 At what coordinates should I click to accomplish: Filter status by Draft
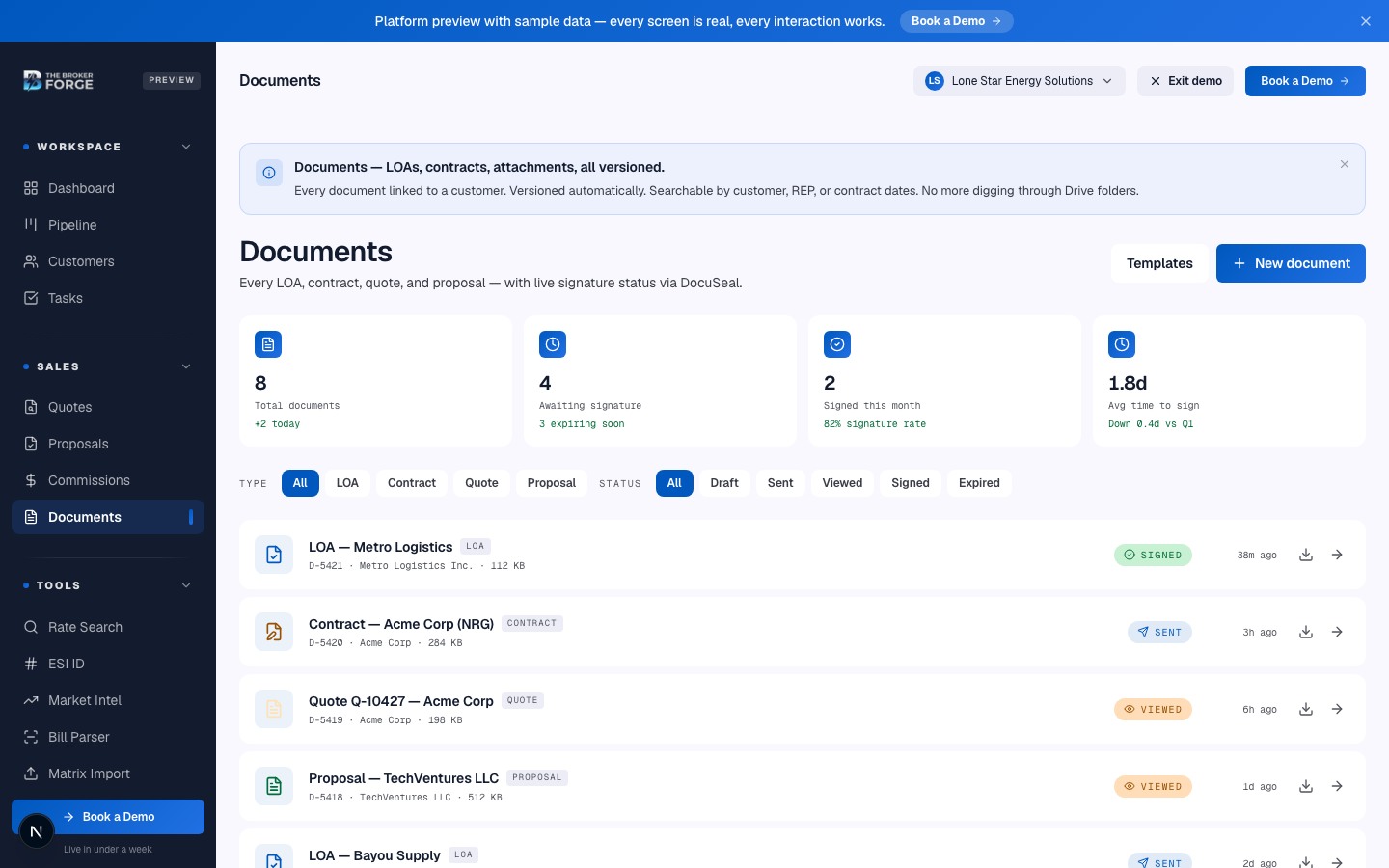[x=724, y=483]
